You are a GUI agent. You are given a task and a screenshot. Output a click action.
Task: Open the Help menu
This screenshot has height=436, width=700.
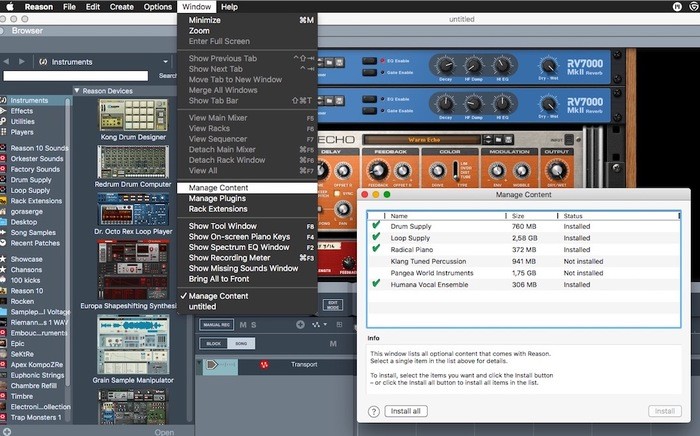(229, 7)
